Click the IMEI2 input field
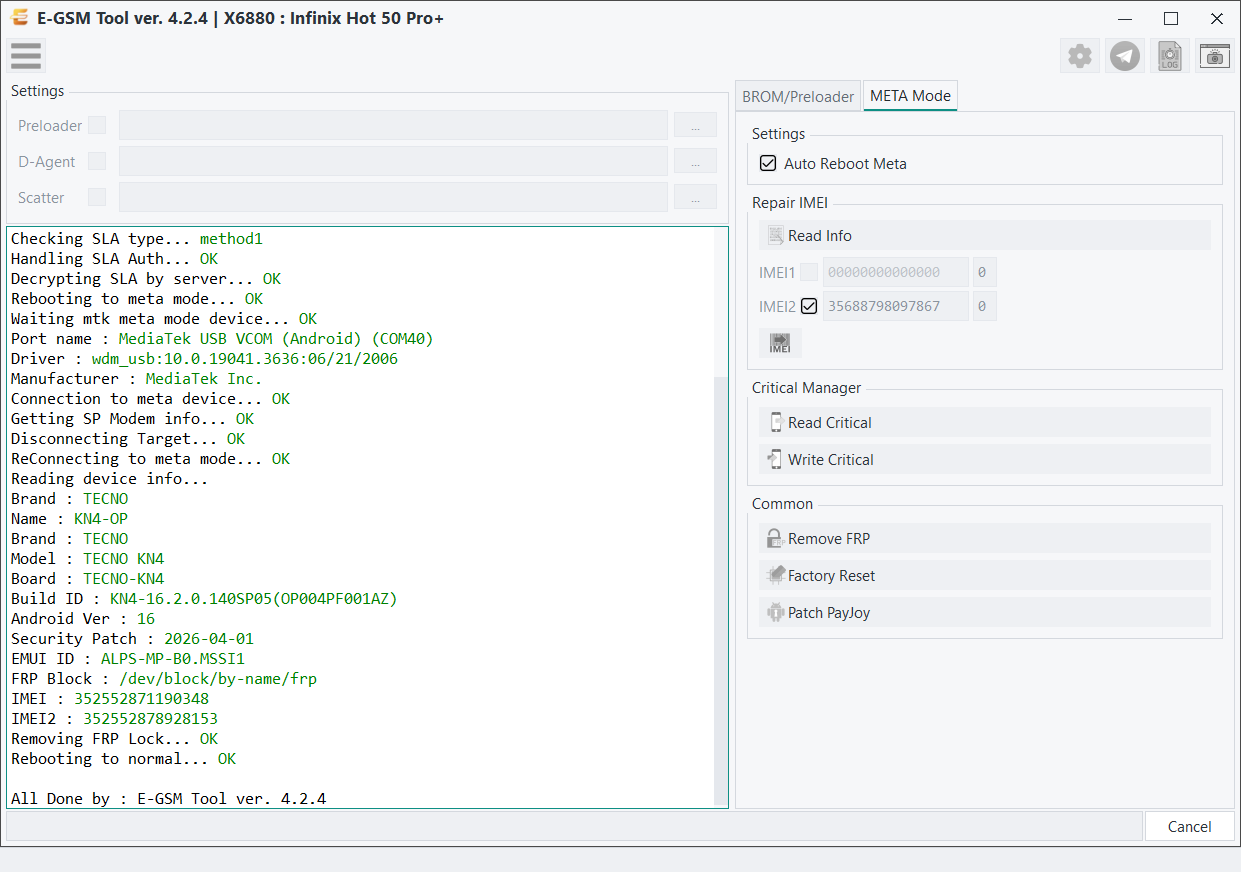This screenshot has height=872, width=1241. pos(896,306)
